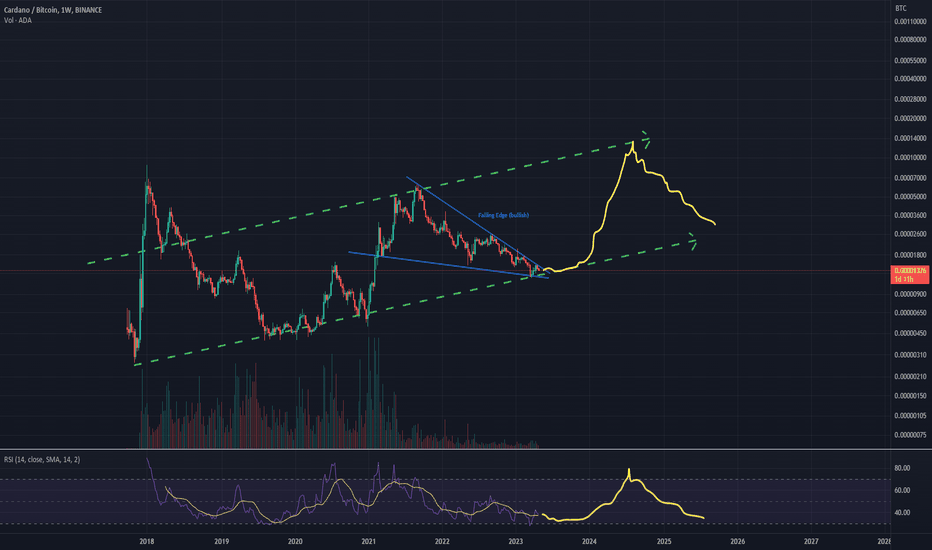
Task: Click the 2020 label on the time axis
Action: (295, 541)
